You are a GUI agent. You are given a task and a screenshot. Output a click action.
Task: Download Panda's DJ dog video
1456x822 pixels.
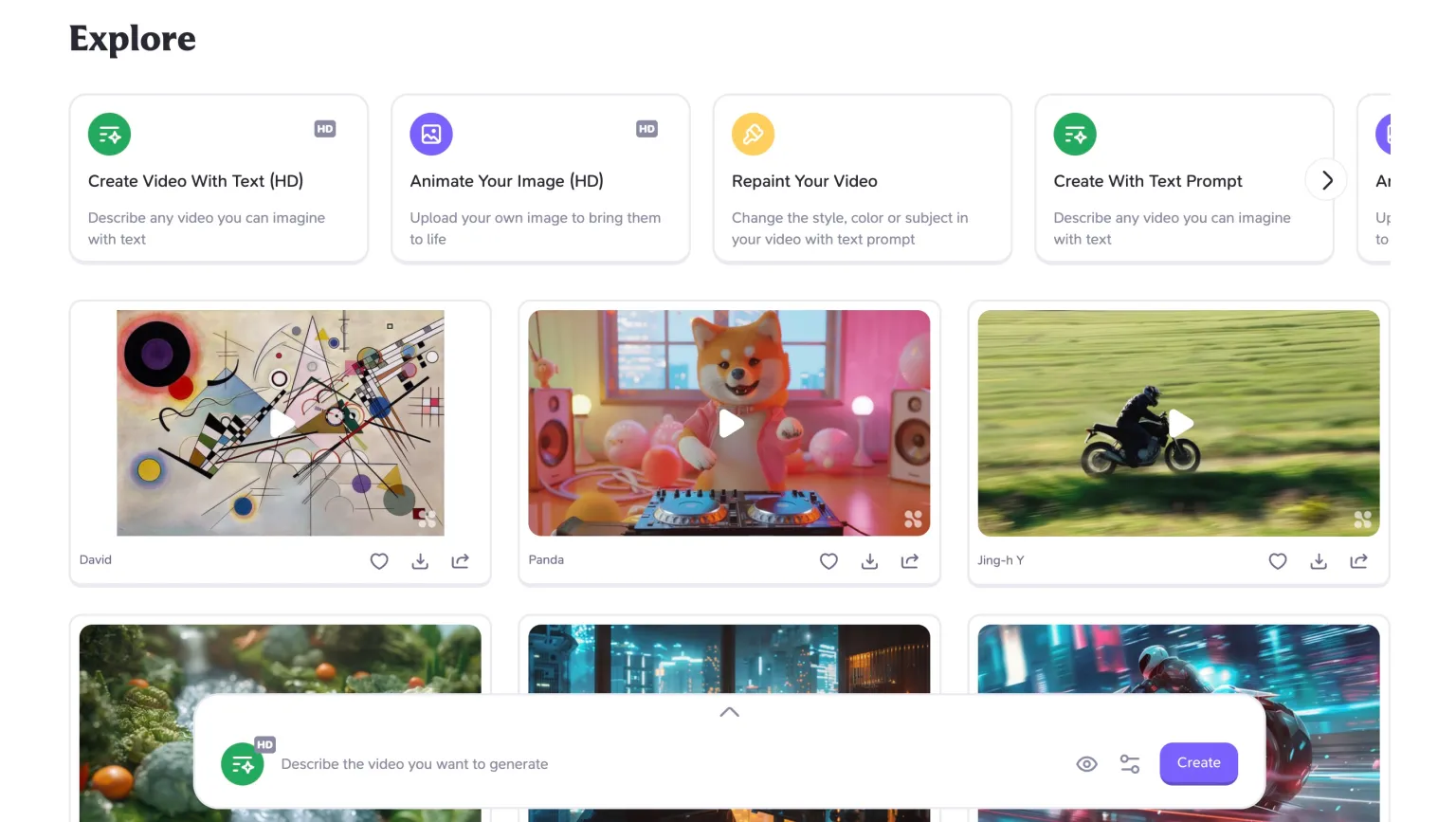tap(869, 561)
